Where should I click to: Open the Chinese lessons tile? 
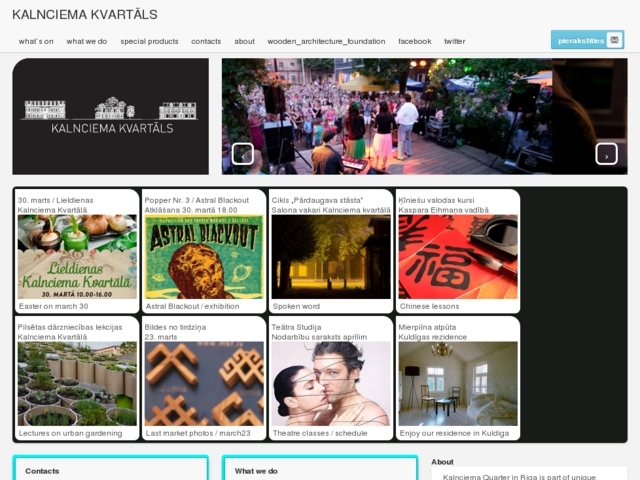[x=458, y=256]
